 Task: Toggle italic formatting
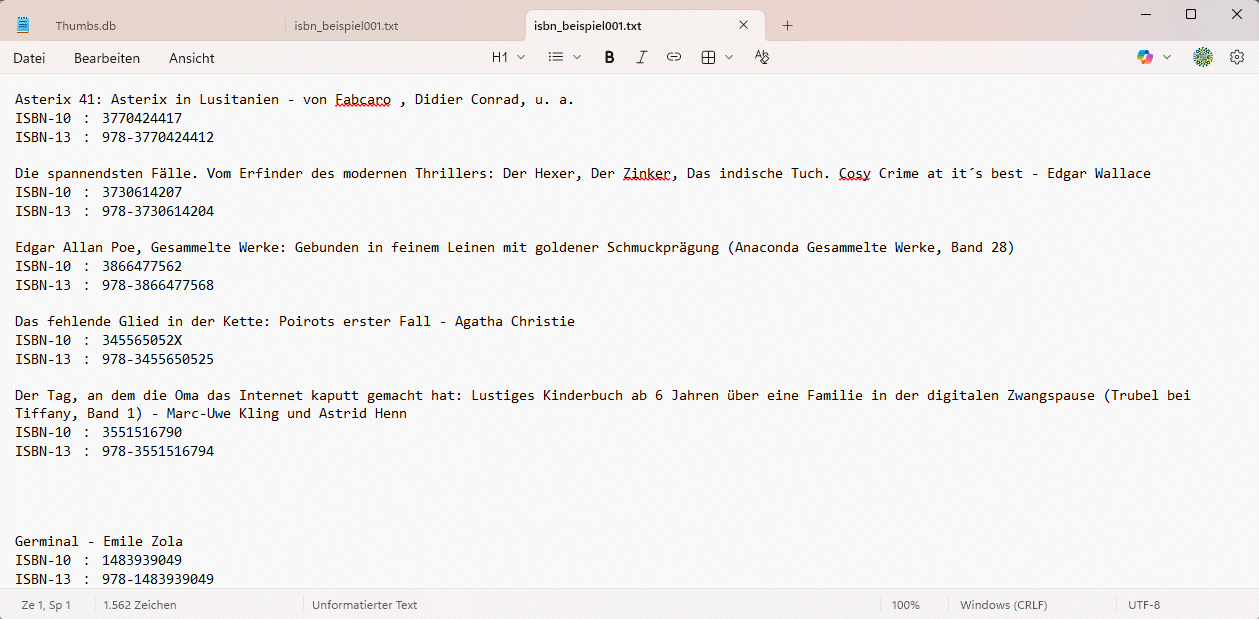coord(642,58)
